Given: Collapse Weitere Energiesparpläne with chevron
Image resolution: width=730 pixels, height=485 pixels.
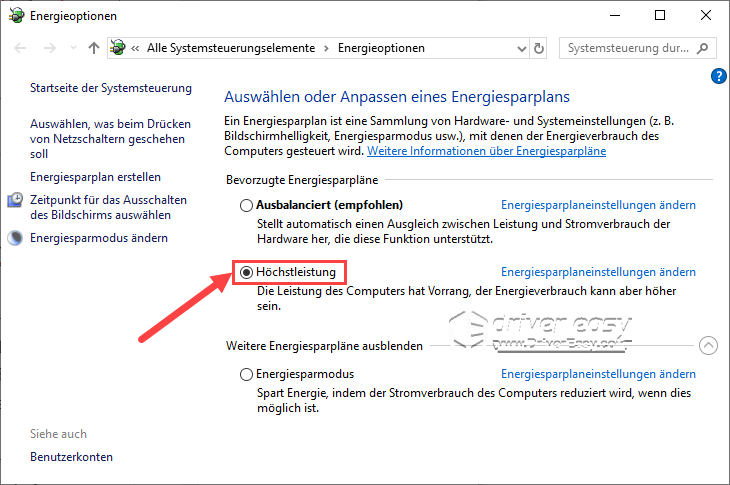Looking at the screenshot, I should click(708, 345).
